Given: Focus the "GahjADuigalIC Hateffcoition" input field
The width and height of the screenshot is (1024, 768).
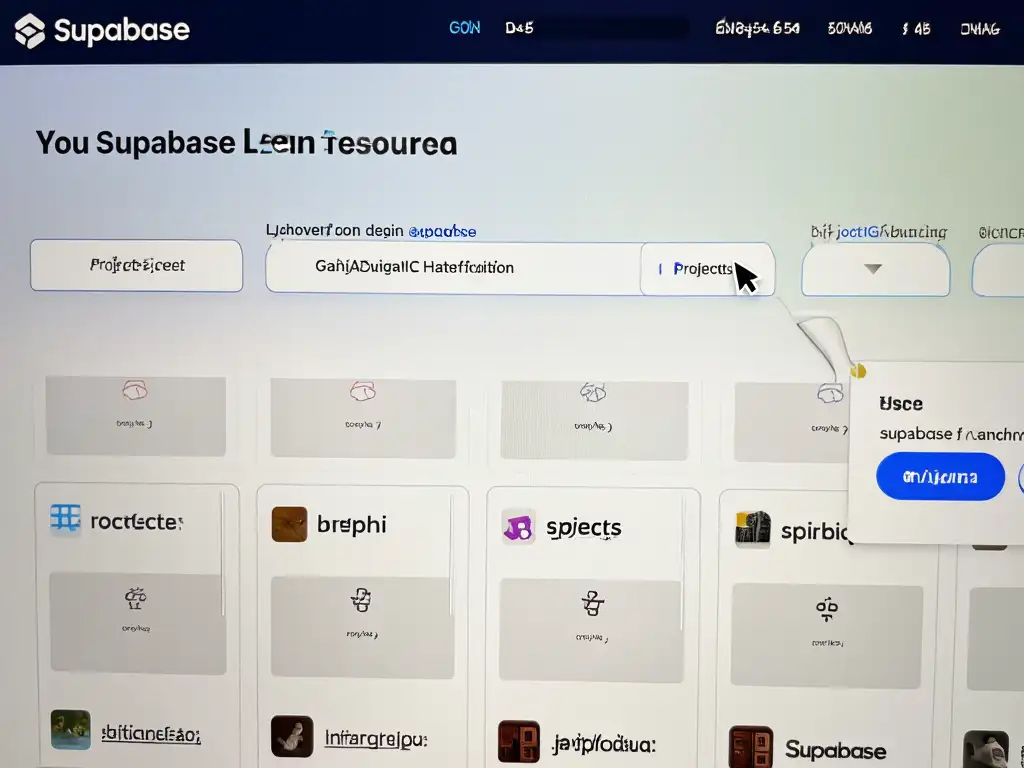Looking at the screenshot, I should click(453, 268).
